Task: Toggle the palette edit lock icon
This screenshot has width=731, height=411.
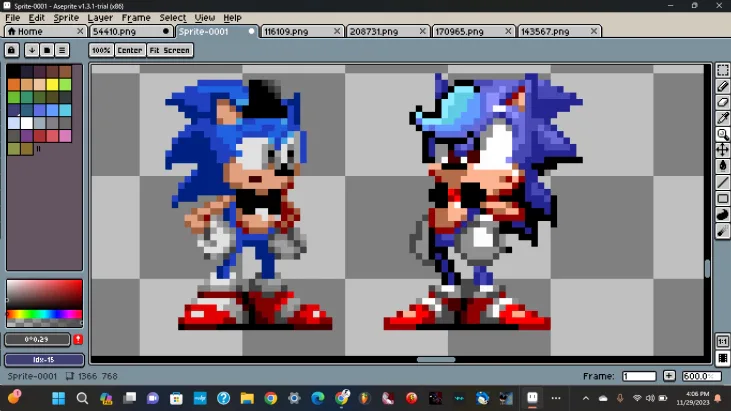Action: tap(12, 50)
